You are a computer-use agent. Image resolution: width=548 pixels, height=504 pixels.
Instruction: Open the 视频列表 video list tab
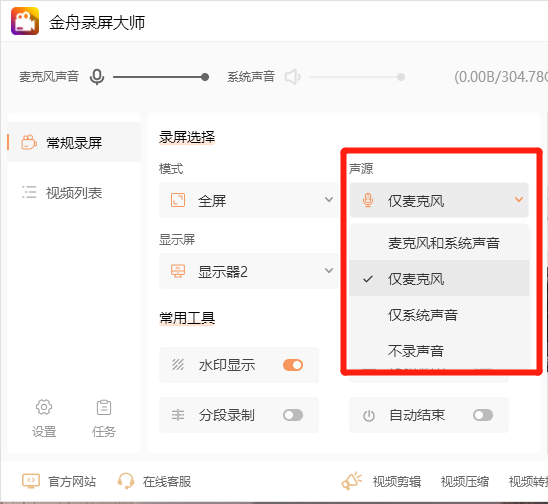point(74,193)
